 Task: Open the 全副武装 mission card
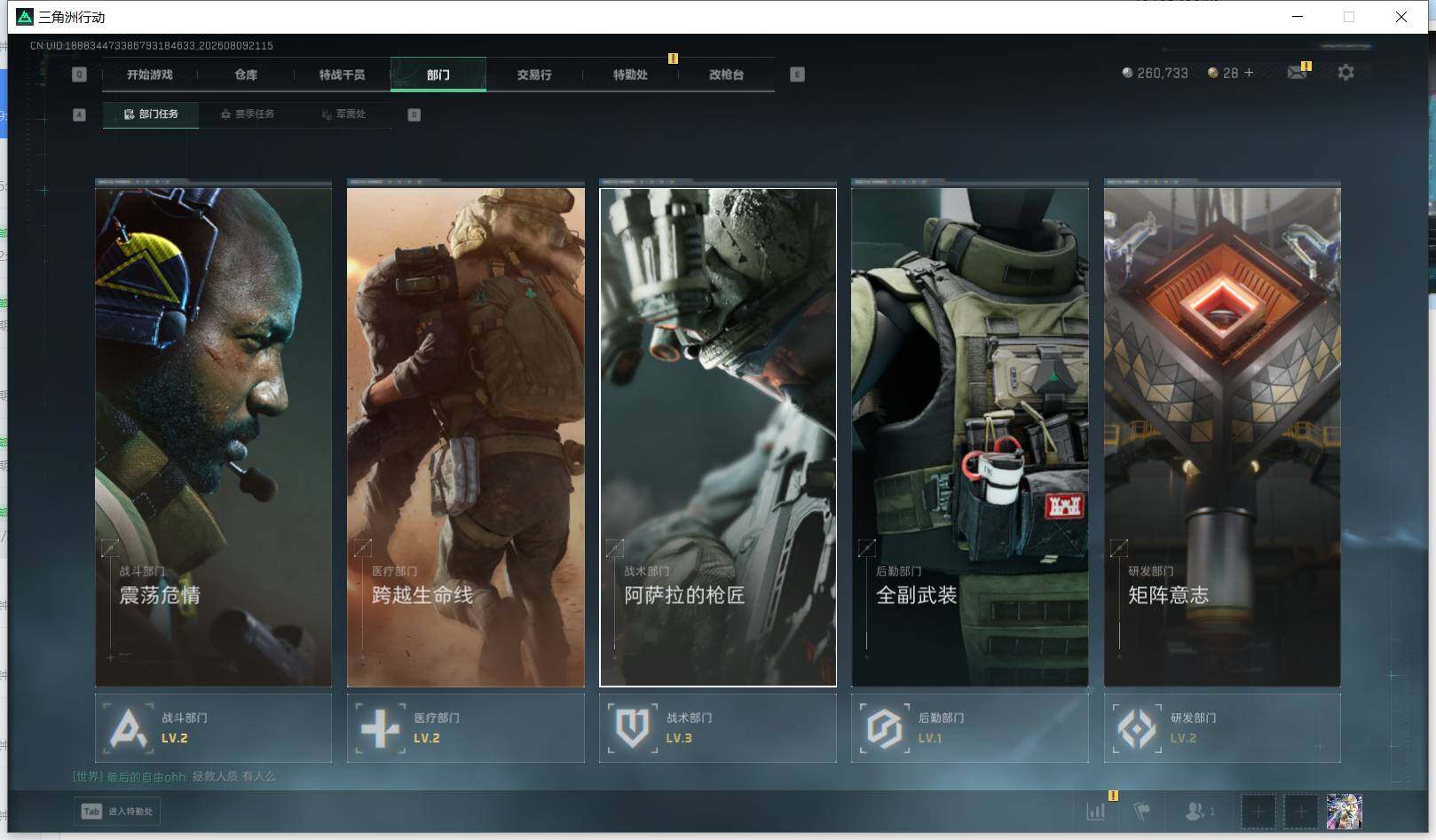pyautogui.click(x=970, y=436)
